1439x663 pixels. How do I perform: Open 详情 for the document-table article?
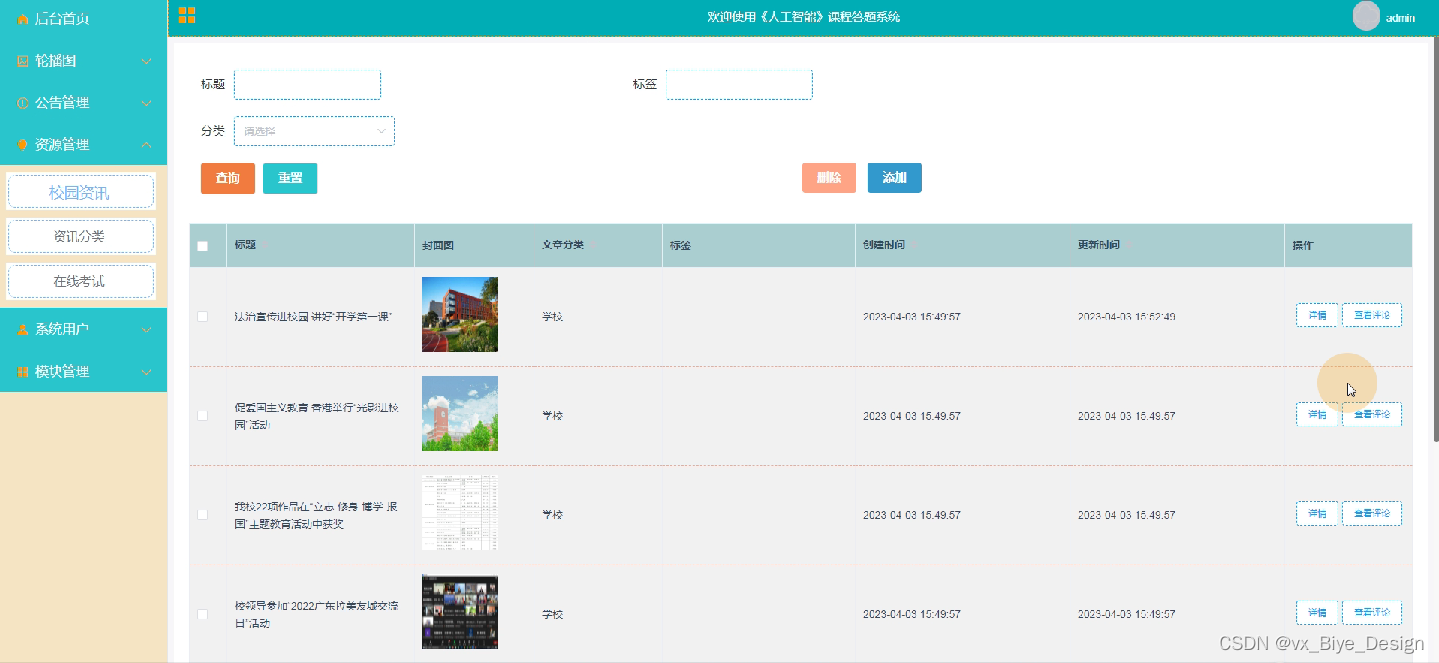(1317, 513)
